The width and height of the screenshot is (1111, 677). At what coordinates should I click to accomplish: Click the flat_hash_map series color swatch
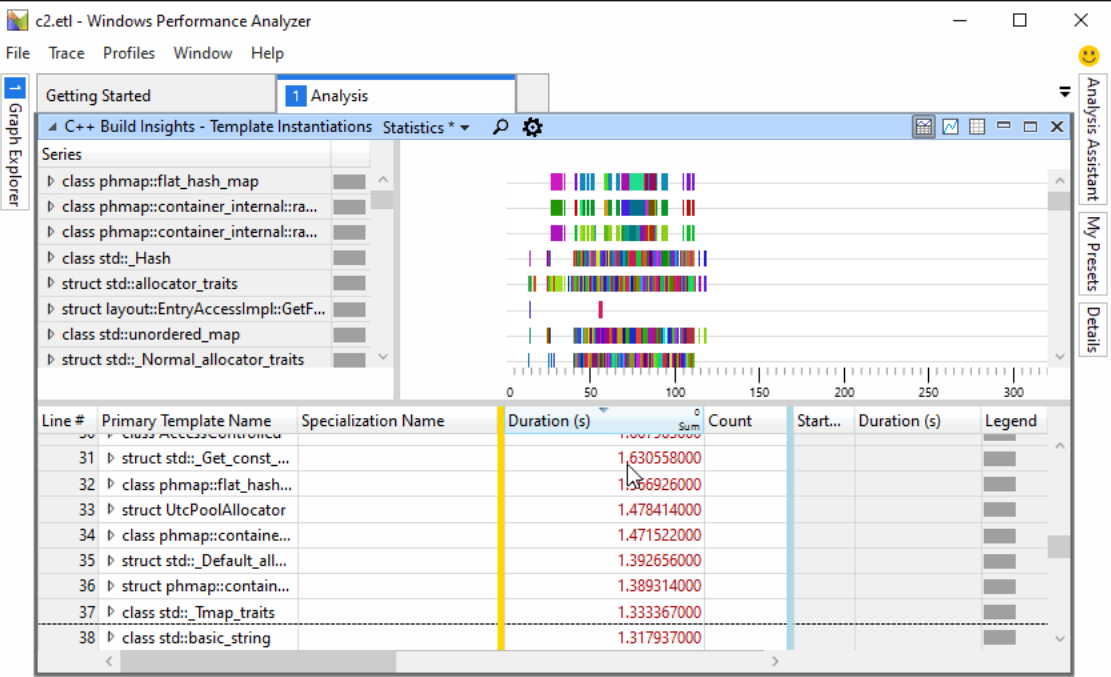coord(349,181)
